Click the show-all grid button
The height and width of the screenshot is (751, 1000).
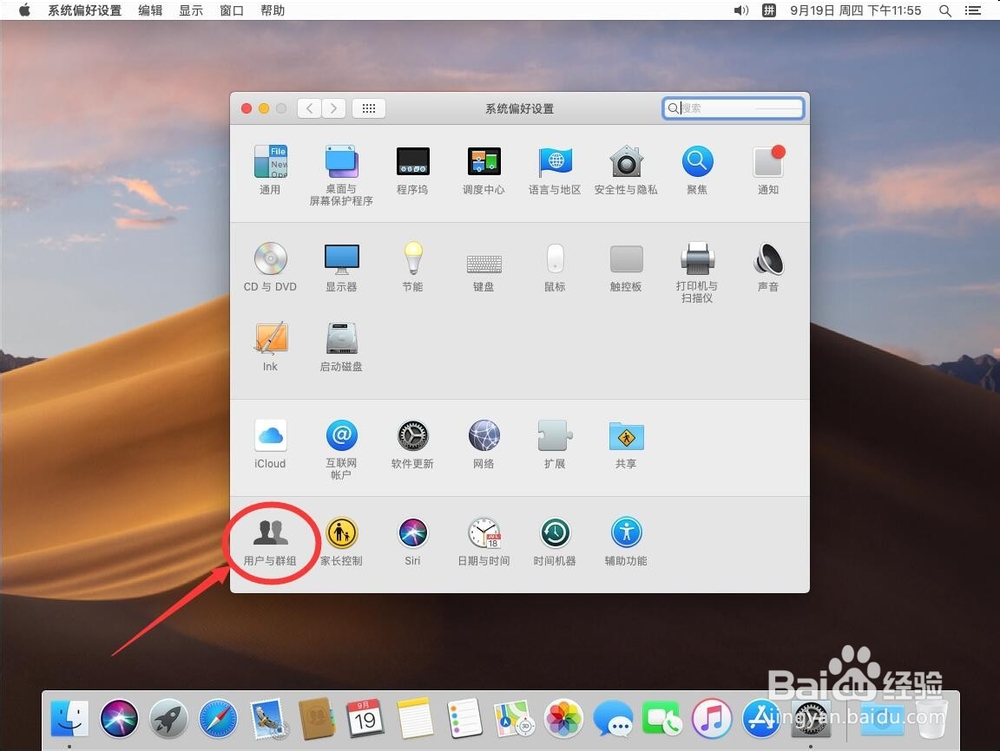click(x=369, y=108)
